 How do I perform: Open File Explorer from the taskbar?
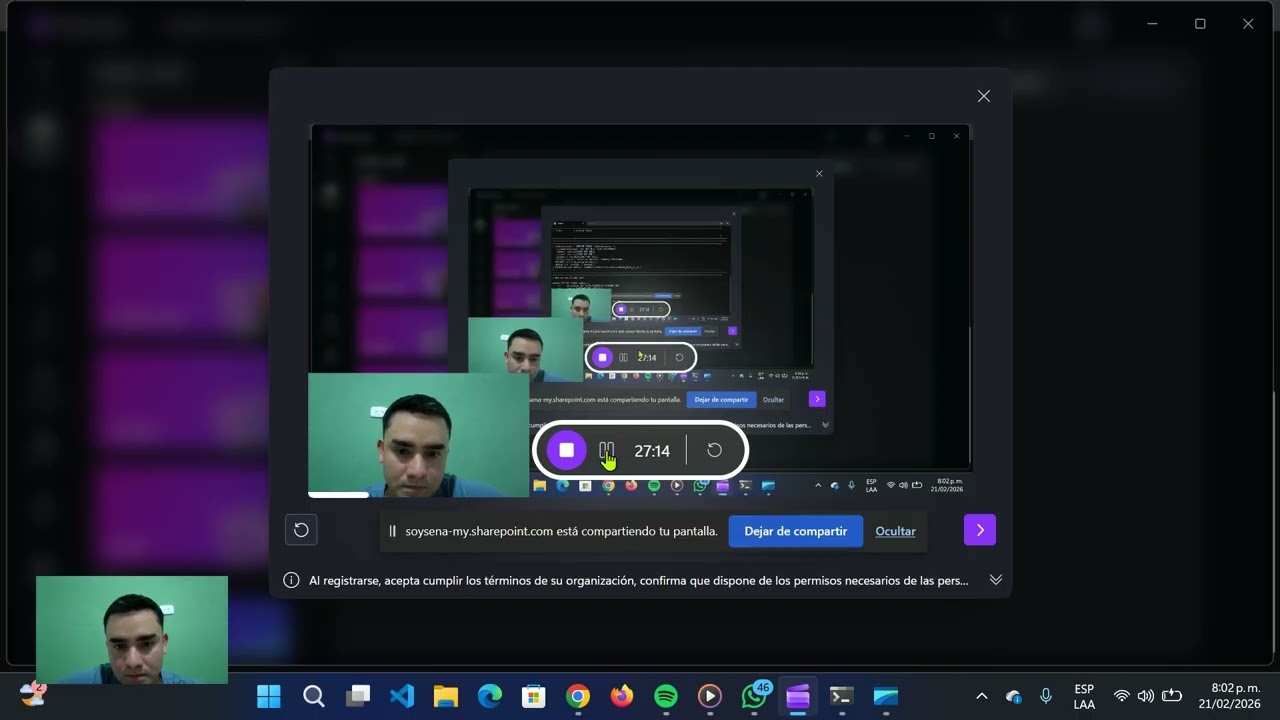click(446, 696)
